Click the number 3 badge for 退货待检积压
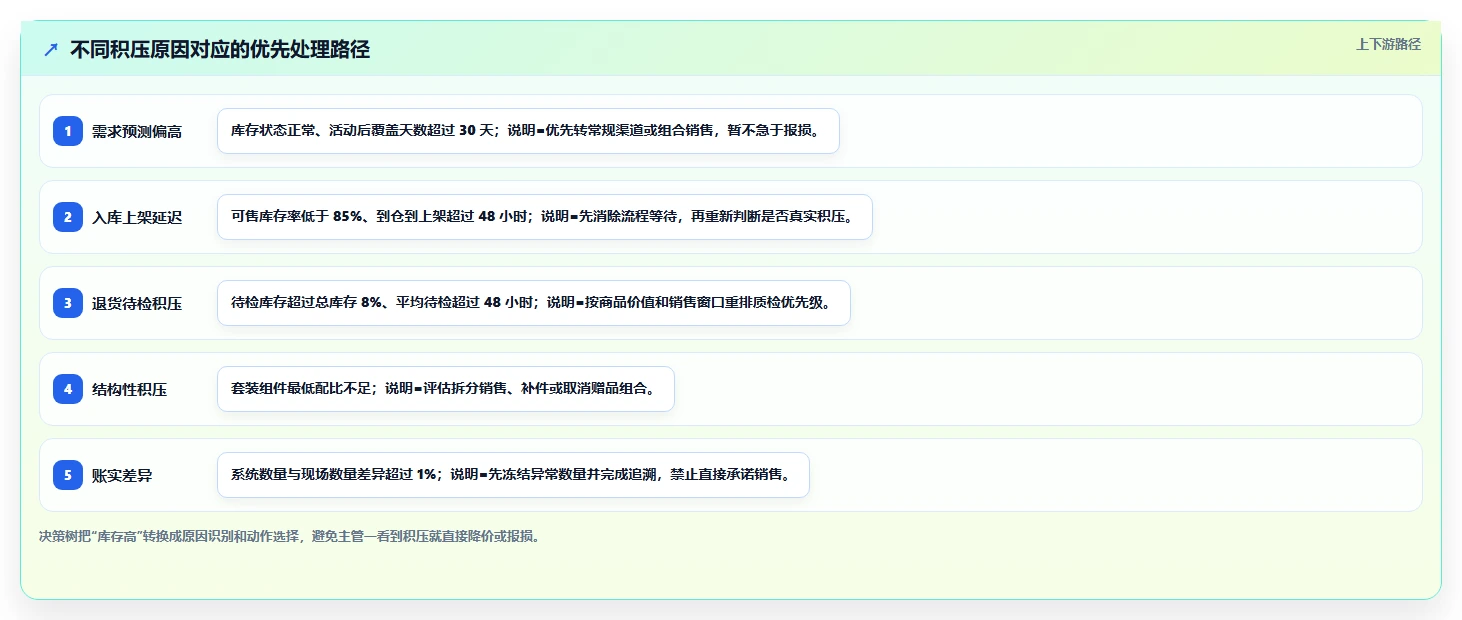 click(x=68, y=303)
